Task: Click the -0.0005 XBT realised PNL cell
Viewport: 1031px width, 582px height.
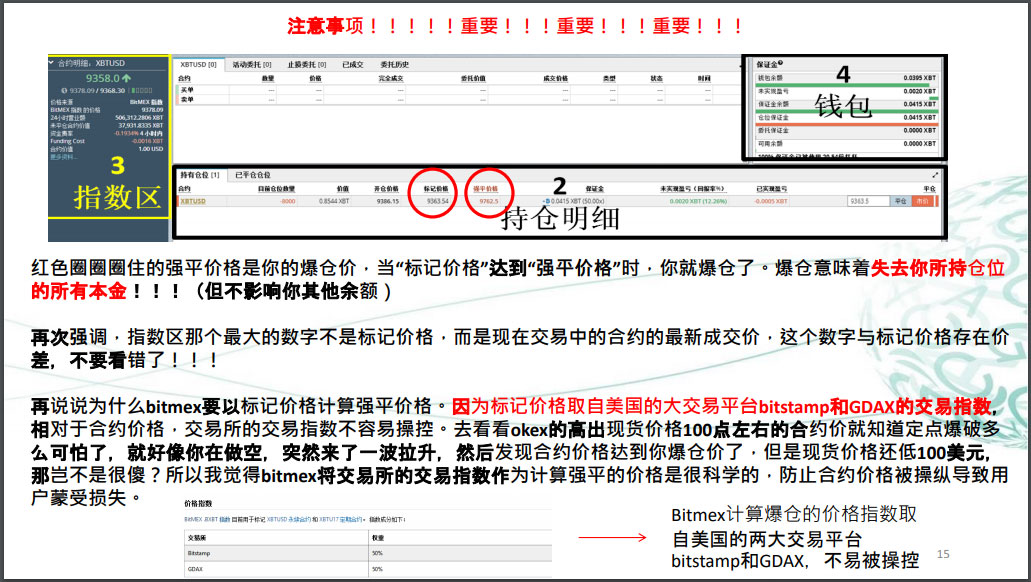Action: (x=771, y=201)
